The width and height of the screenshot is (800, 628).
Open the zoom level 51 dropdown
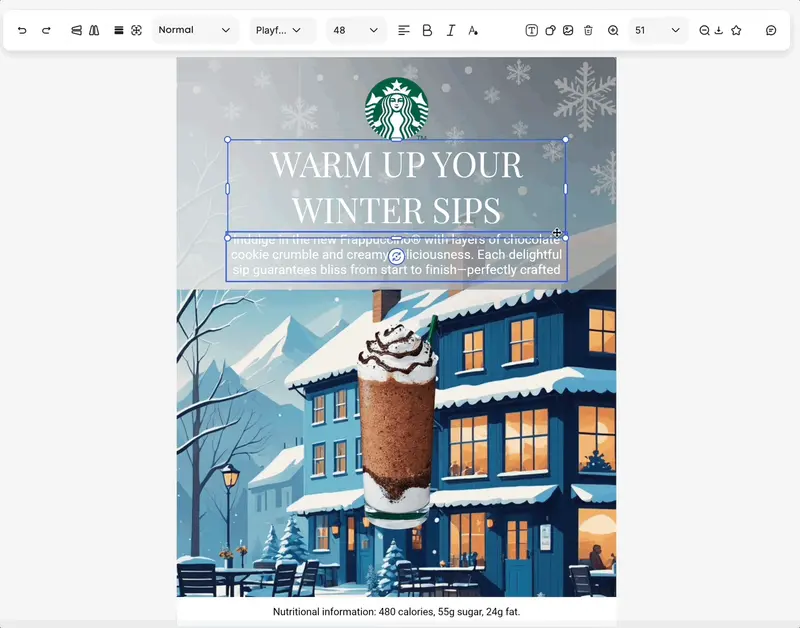658,30
